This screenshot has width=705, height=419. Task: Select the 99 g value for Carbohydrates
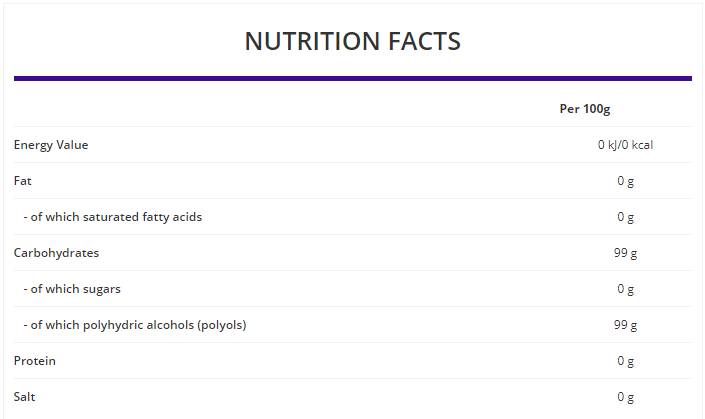626,253
